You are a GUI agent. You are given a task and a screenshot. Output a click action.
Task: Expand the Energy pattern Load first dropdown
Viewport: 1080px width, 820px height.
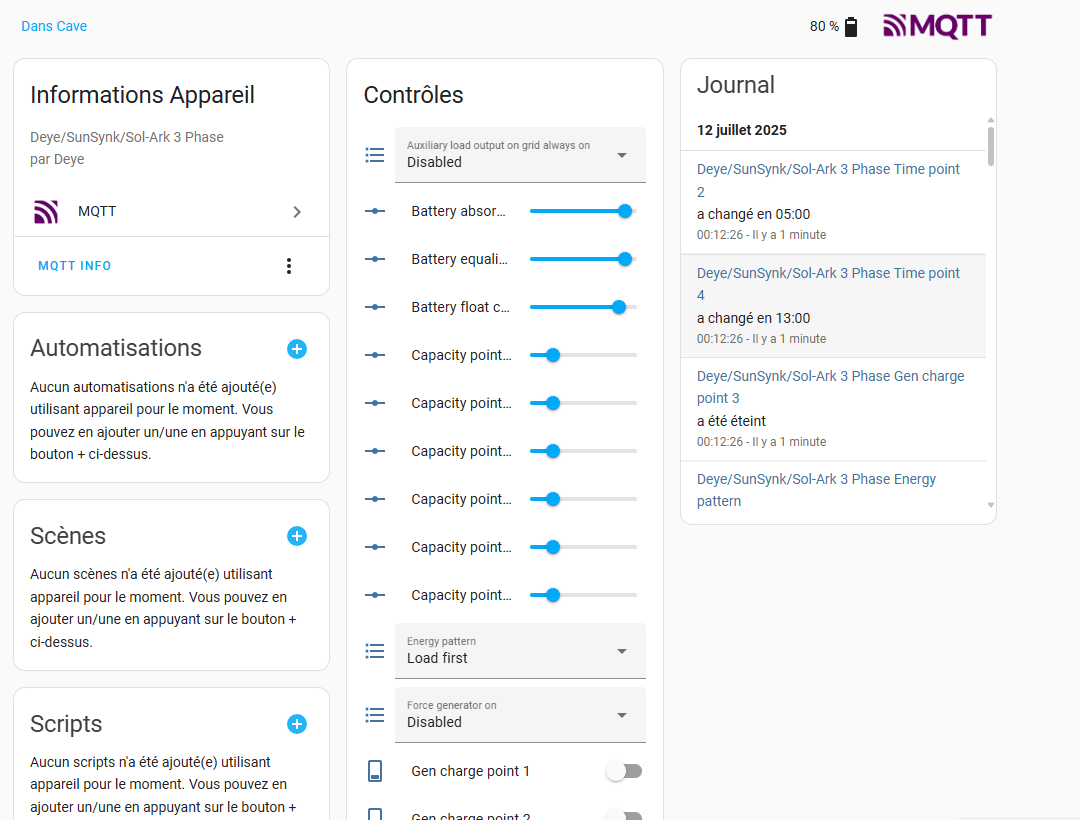[520, 651]
